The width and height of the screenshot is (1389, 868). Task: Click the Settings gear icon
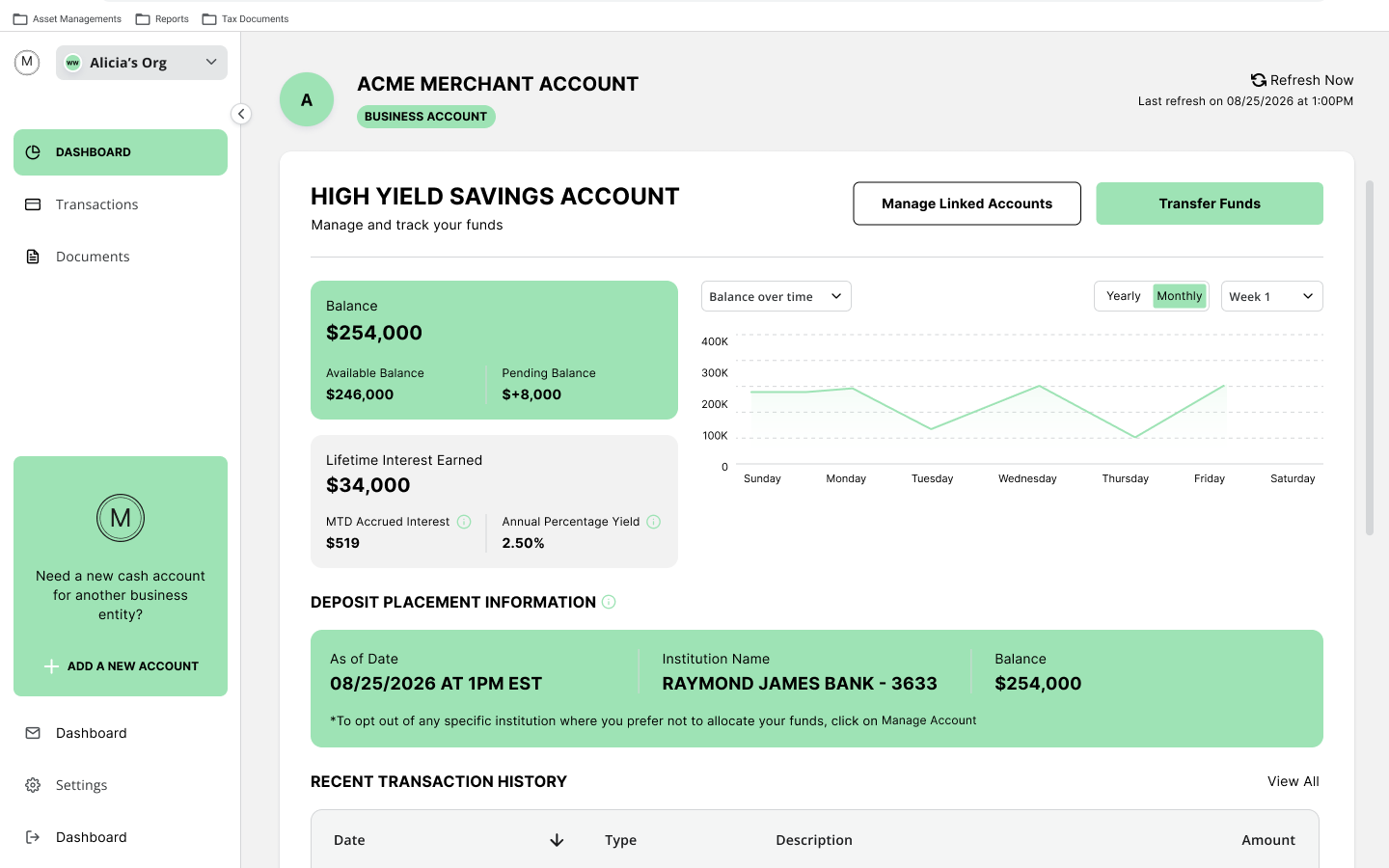pos(33,785)
